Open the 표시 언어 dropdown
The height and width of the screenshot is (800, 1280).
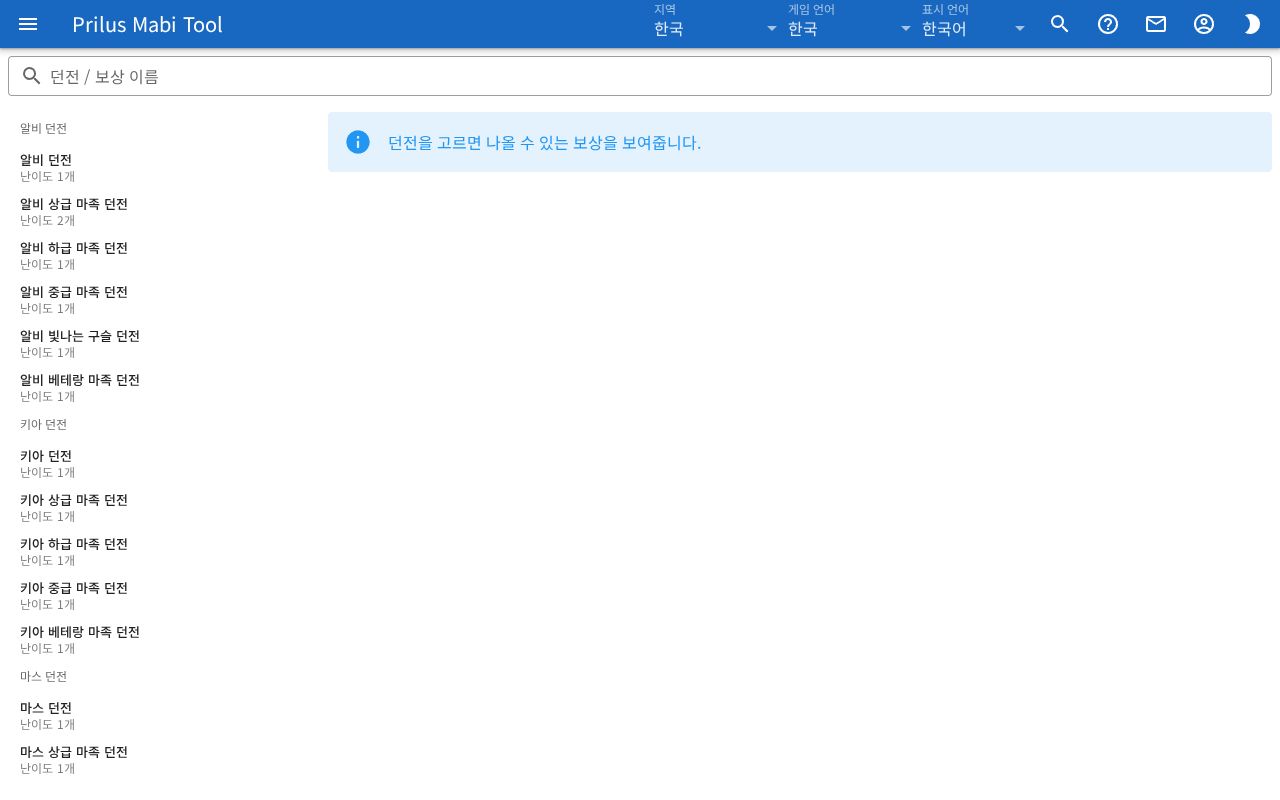(x=975, y=24)
